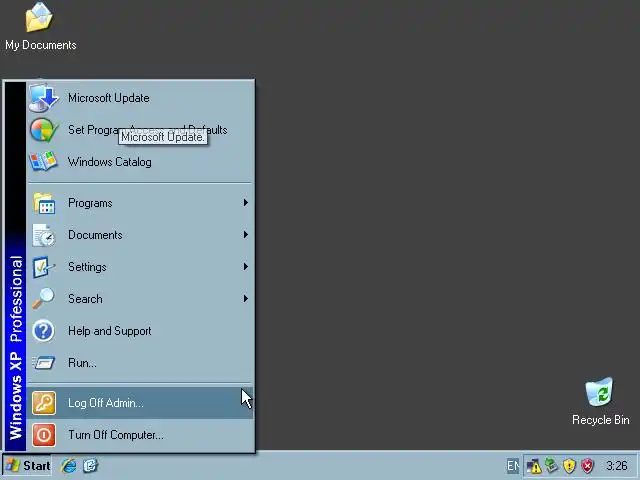Select Turn Off Computer...
Viewport: 640px width, 480px height.
[x=140, y=435]
